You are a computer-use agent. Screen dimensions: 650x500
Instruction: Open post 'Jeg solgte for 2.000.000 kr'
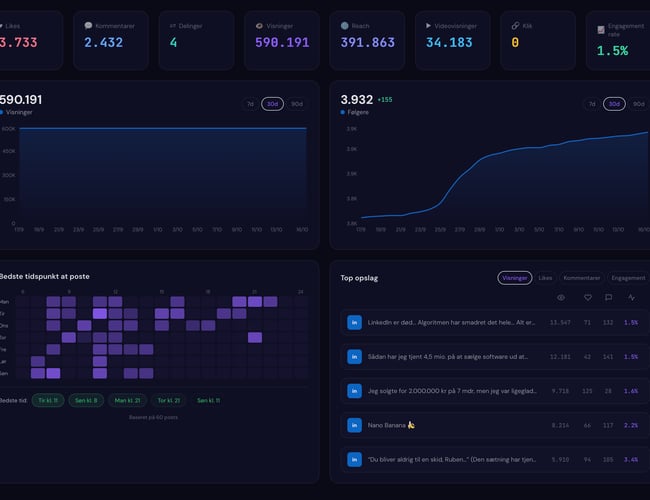(495, 391)
